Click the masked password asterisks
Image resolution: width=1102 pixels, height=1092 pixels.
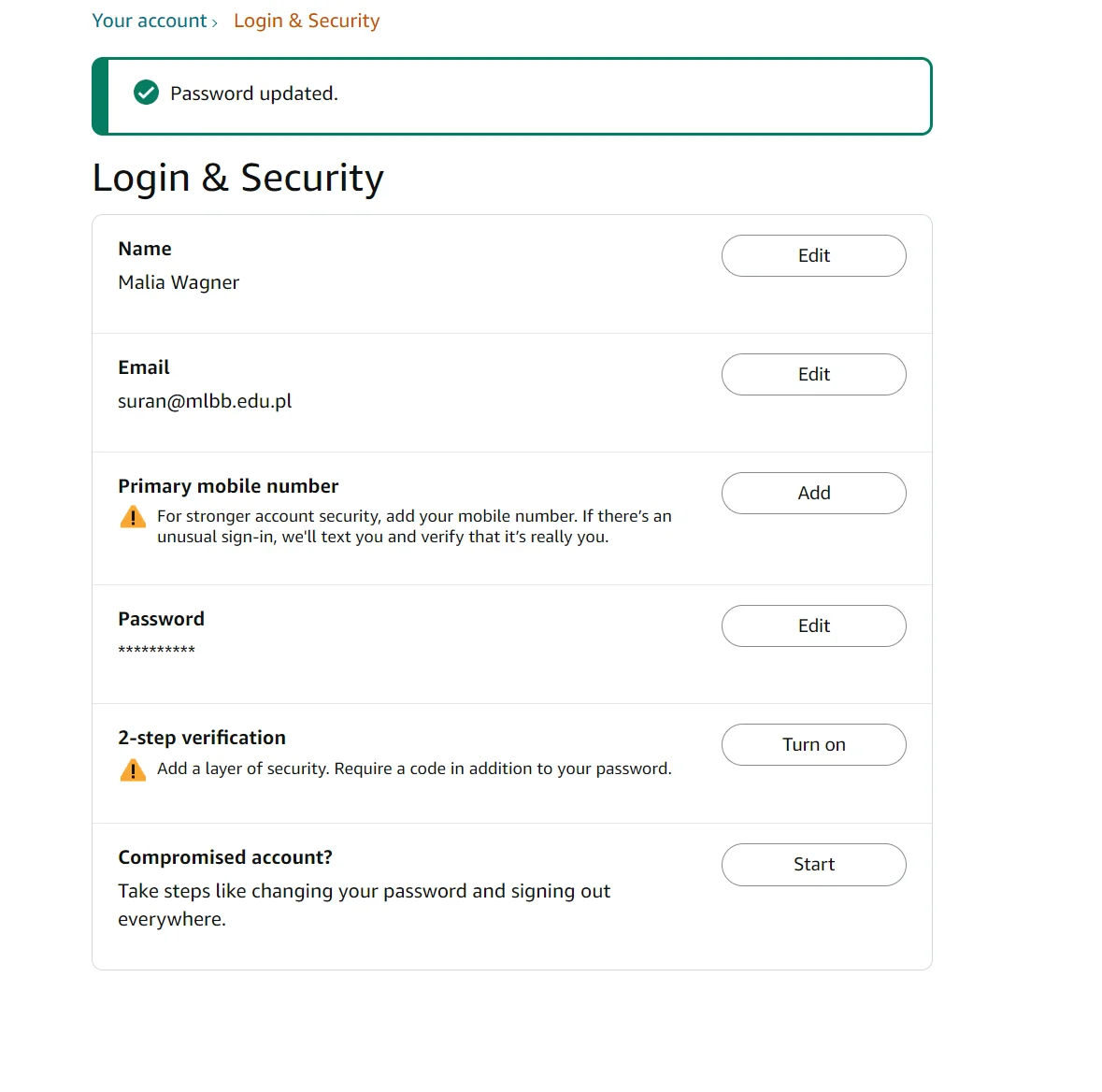click(x=157, y=651)
